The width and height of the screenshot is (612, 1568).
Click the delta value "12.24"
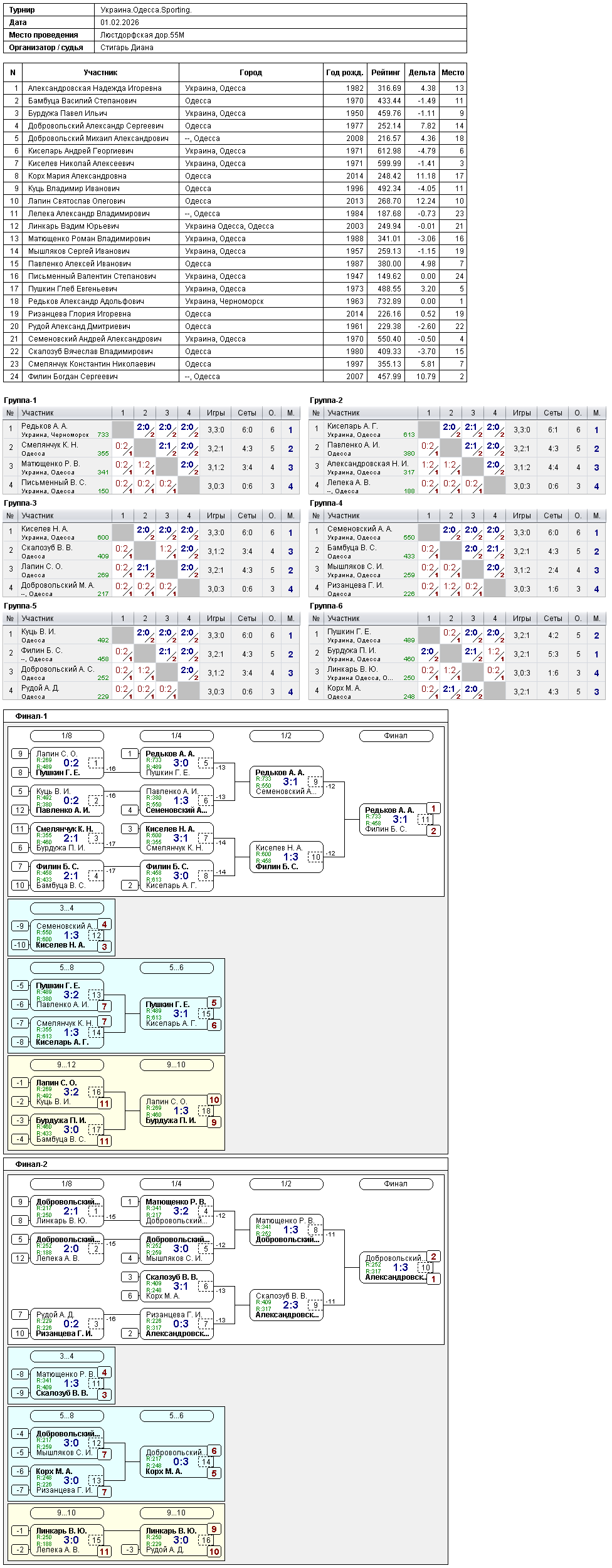pyautogui.click(x=426, y=201)
